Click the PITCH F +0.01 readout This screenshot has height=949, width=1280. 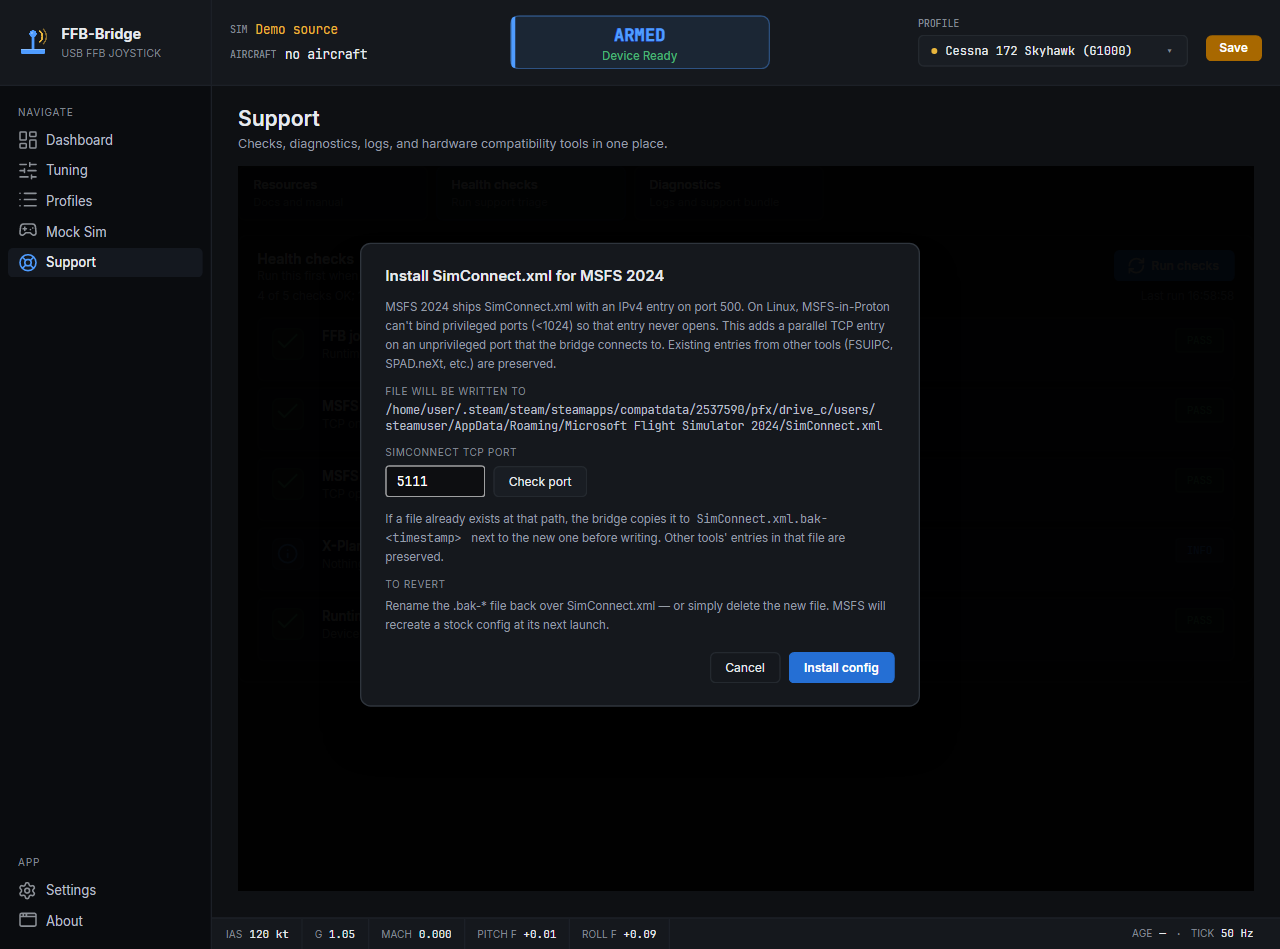point(517,934)
